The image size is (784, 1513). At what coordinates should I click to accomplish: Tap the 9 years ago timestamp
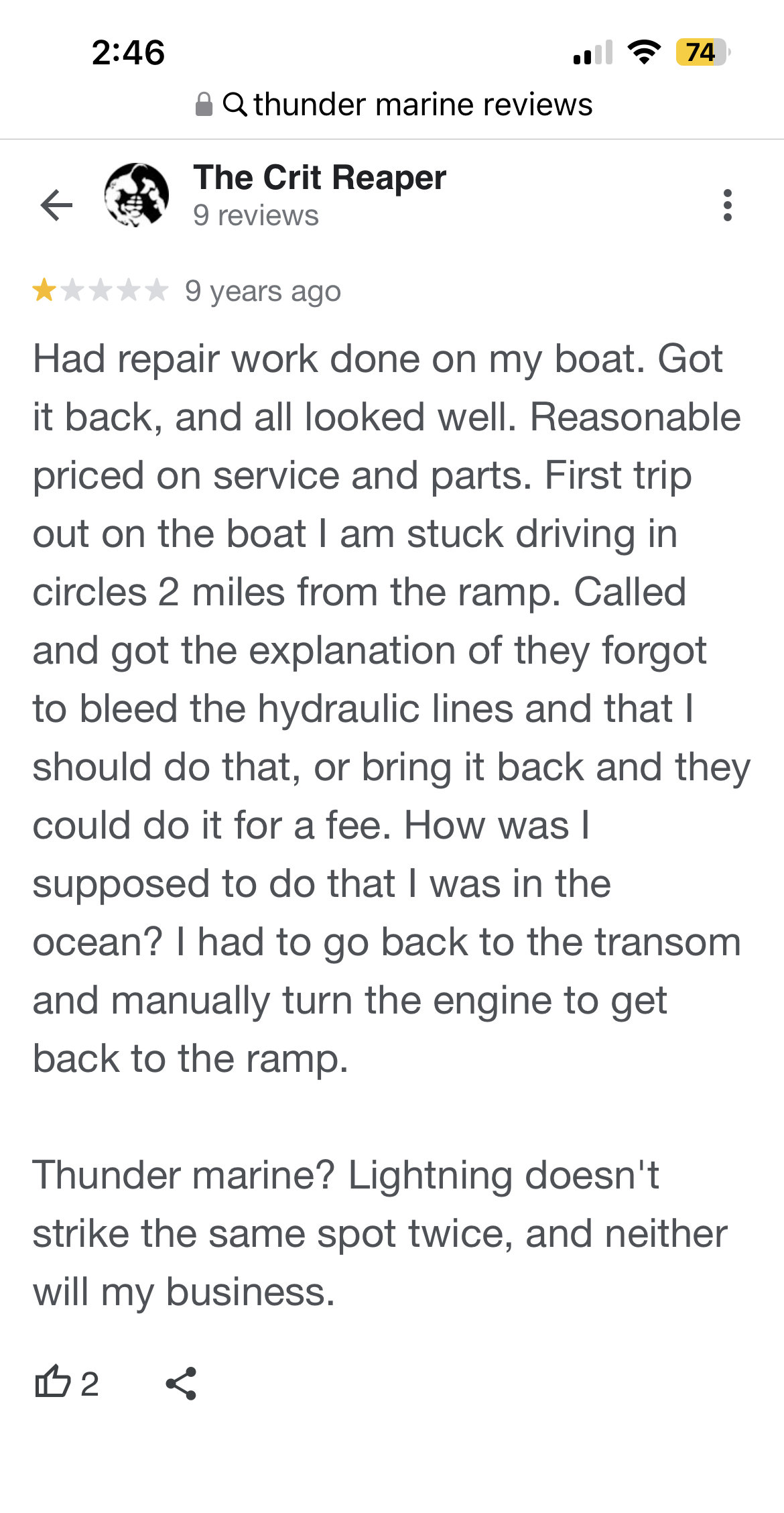click(x=263, y=292)
